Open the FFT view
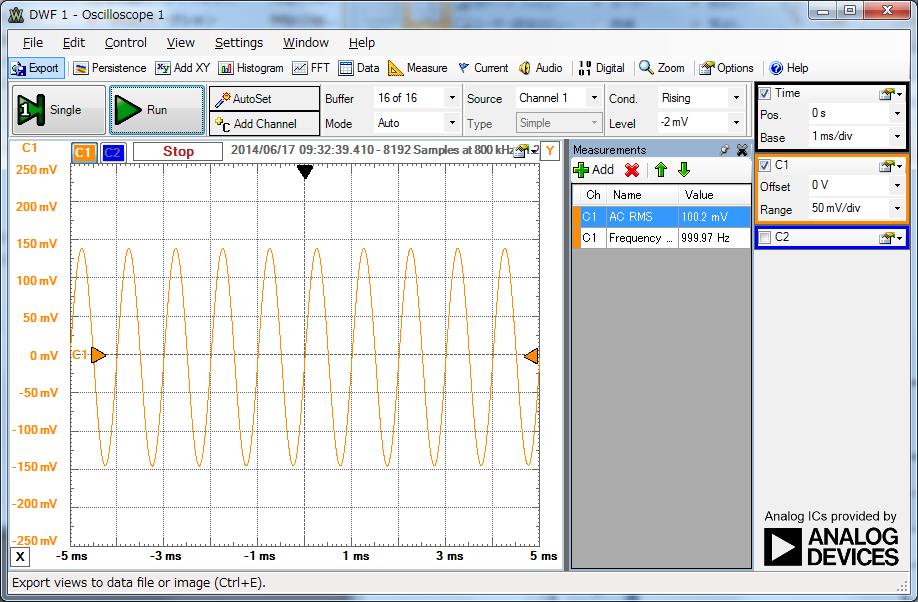The height and width of the screenshot is (602, 918). coord(311,68)
